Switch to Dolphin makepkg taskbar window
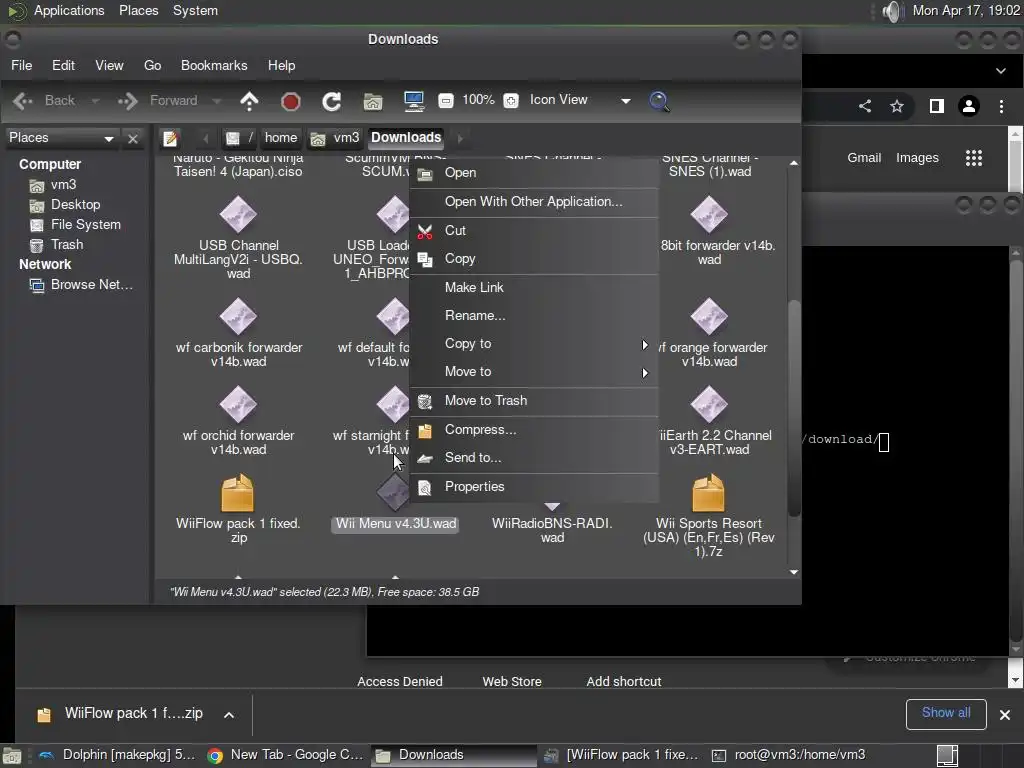This screenshot has height=768, width=1024. point(116,755)
